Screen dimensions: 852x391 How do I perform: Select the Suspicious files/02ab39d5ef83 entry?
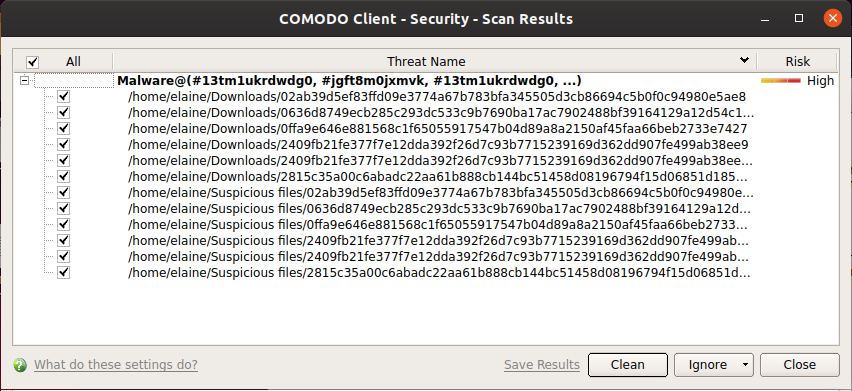[x=441, y=193]
